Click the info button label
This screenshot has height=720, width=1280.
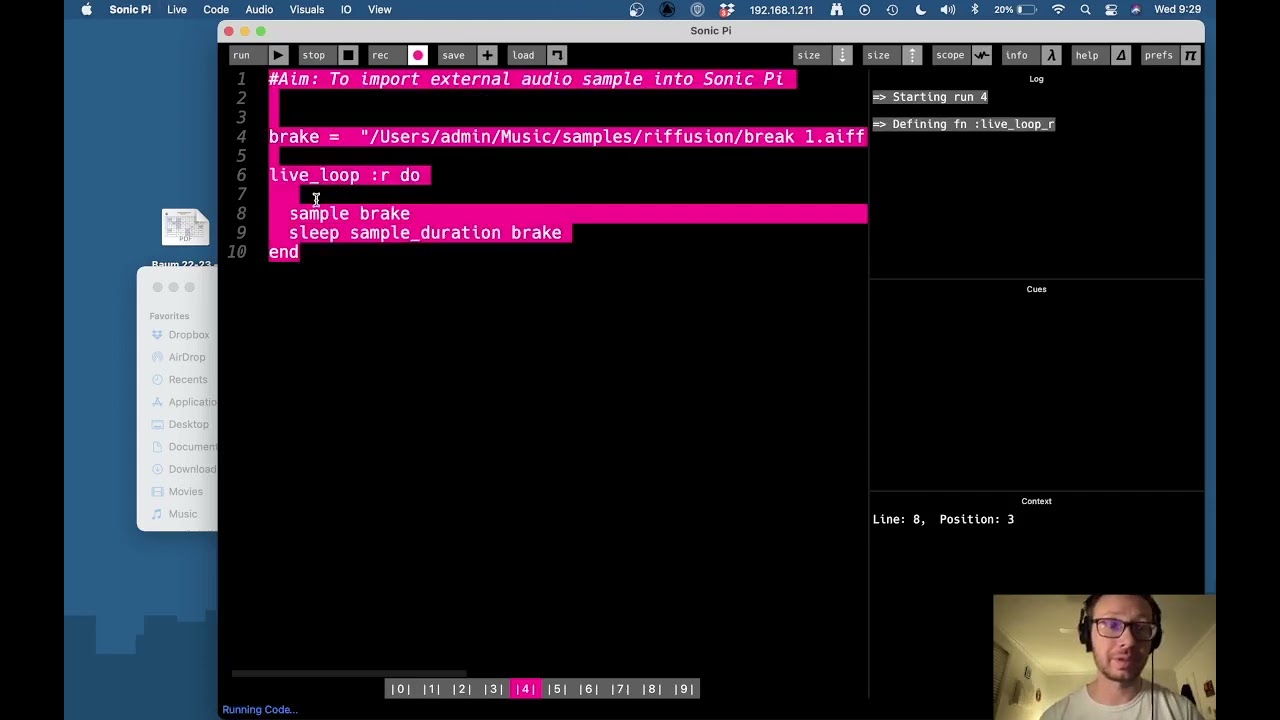[x=1017, y=55]
